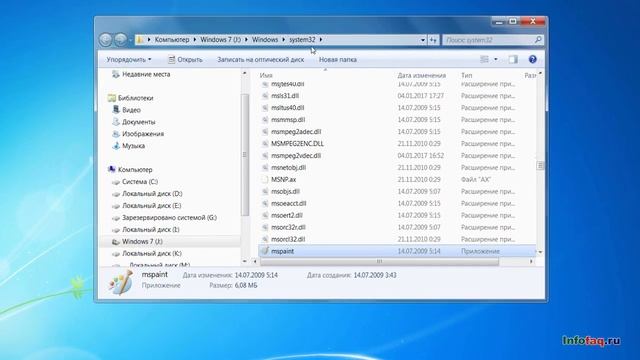Click the mspaint application icon in list
Viewport: 640px width, 360px height.
pyautogui.click(x=265, y=251)
